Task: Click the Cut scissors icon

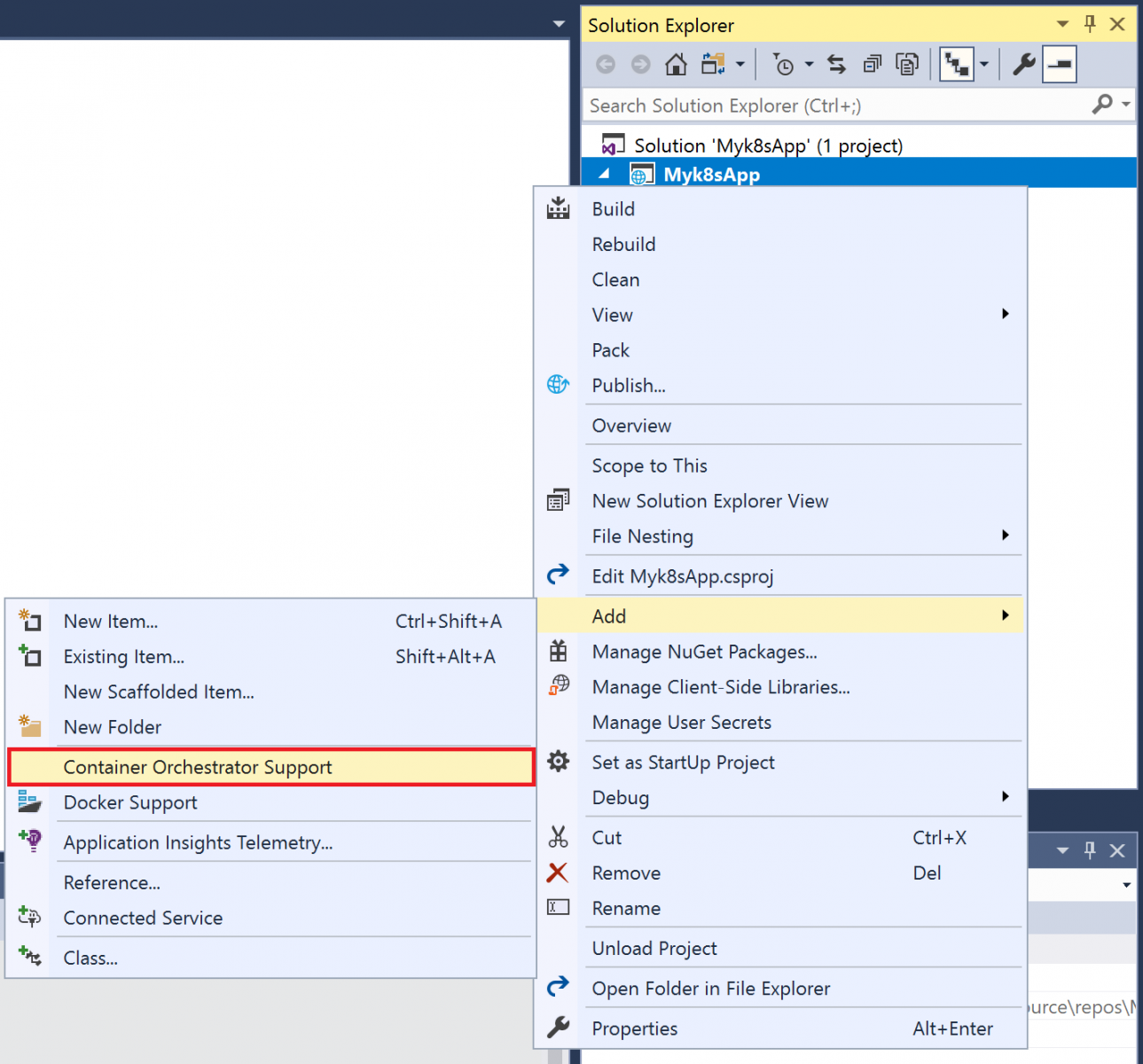Action: coord(558,836)
